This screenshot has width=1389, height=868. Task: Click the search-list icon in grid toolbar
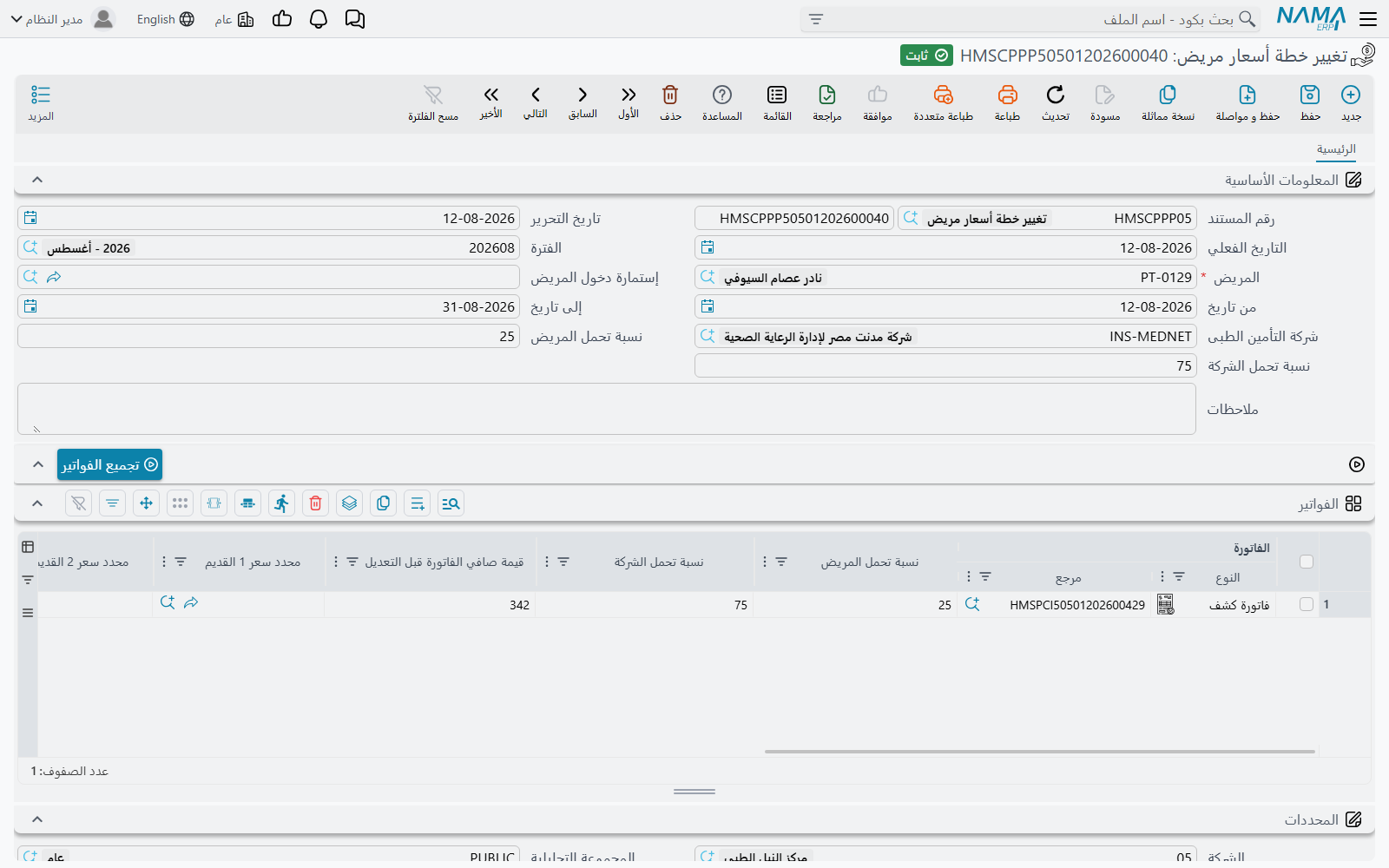pyautogui.click(x=451, y=503)
